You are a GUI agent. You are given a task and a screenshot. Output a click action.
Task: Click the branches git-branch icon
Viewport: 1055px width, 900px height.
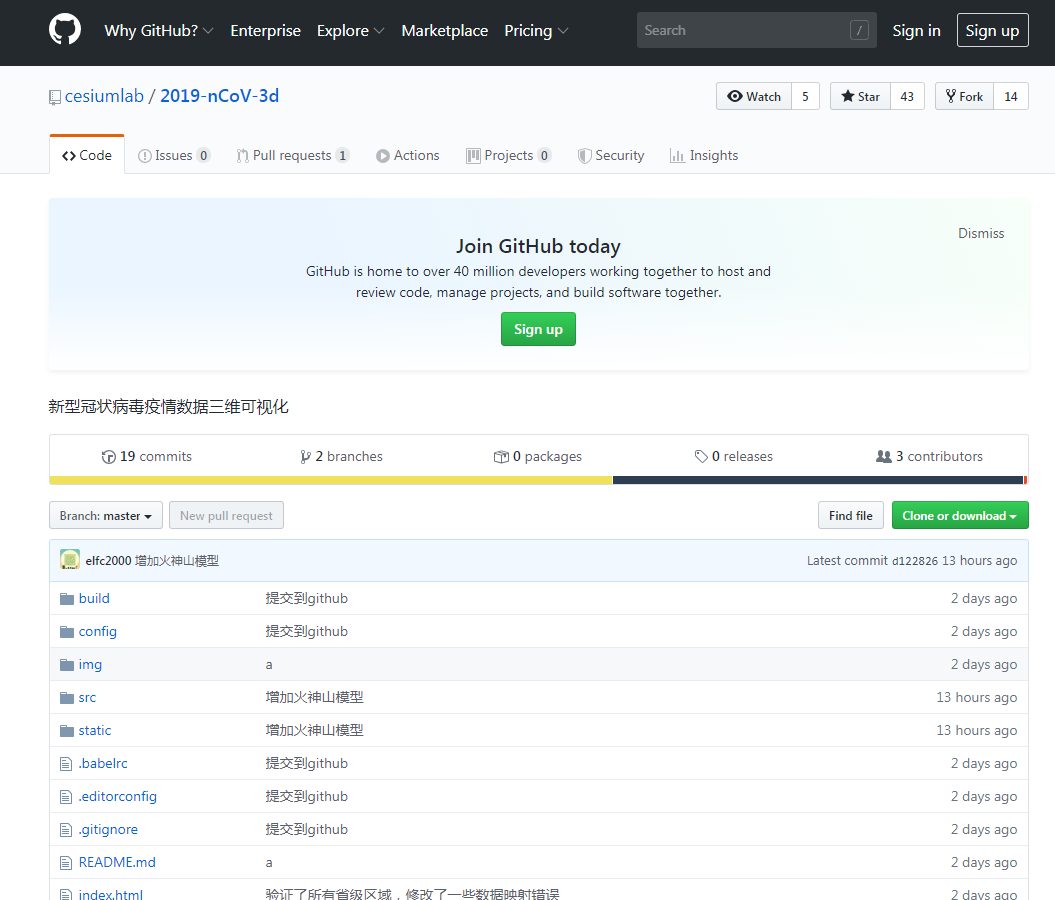pyautogui.click(x=305, y=457)
